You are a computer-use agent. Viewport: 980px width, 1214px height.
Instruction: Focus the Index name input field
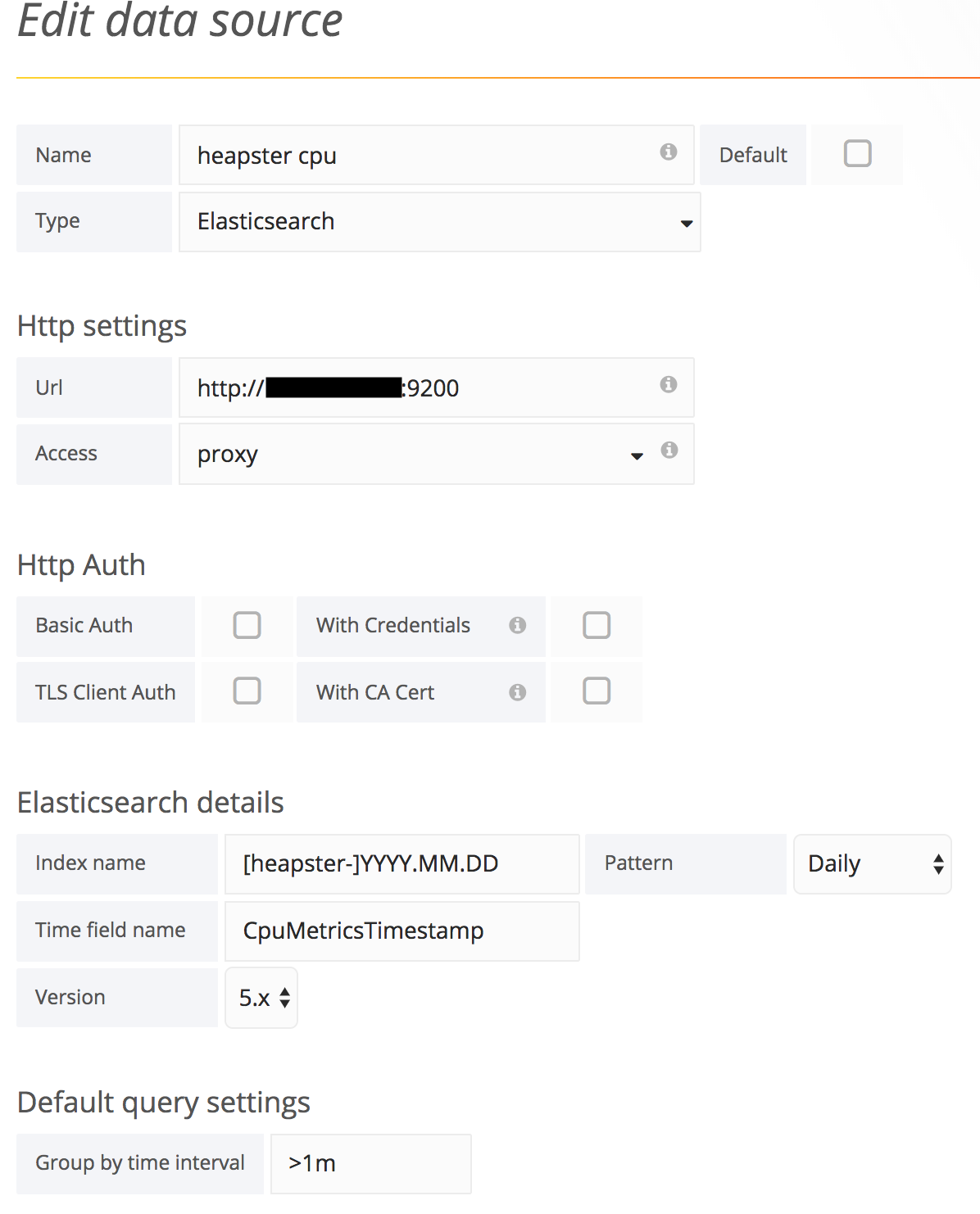pyautogui.click(x=402, y=864)
